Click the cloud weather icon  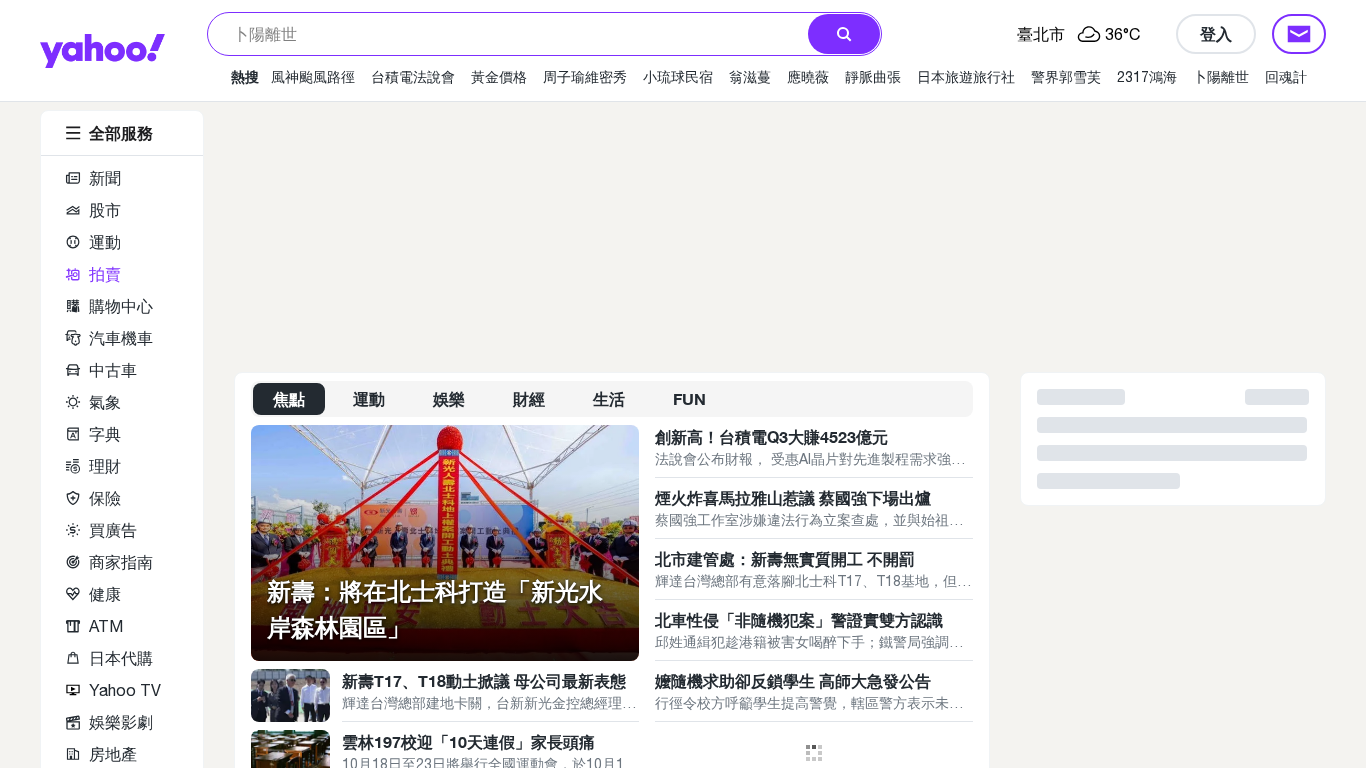tap(1089, 34)
